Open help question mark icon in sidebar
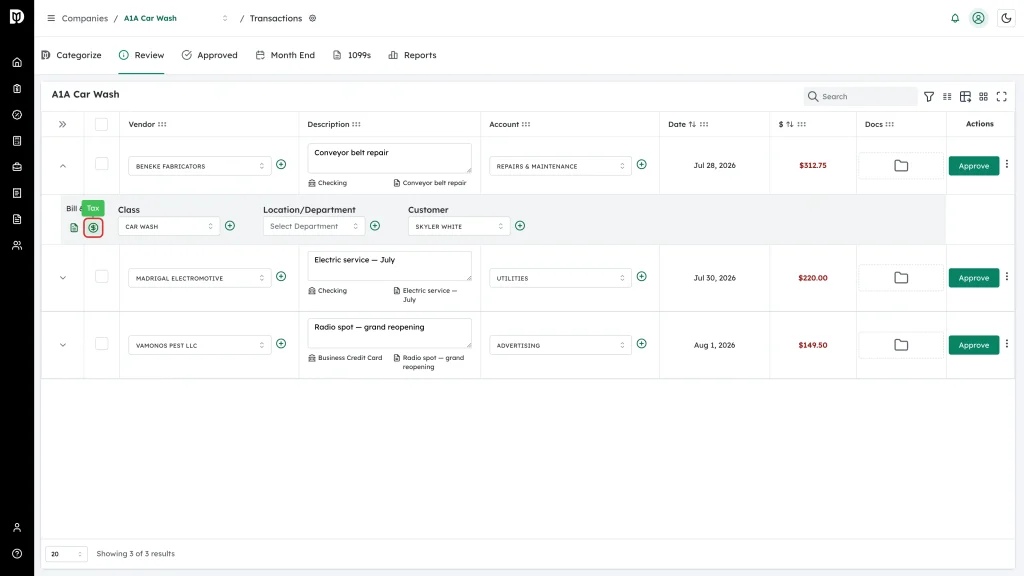This screenshot has height=576, width=1024. point(17,554)
